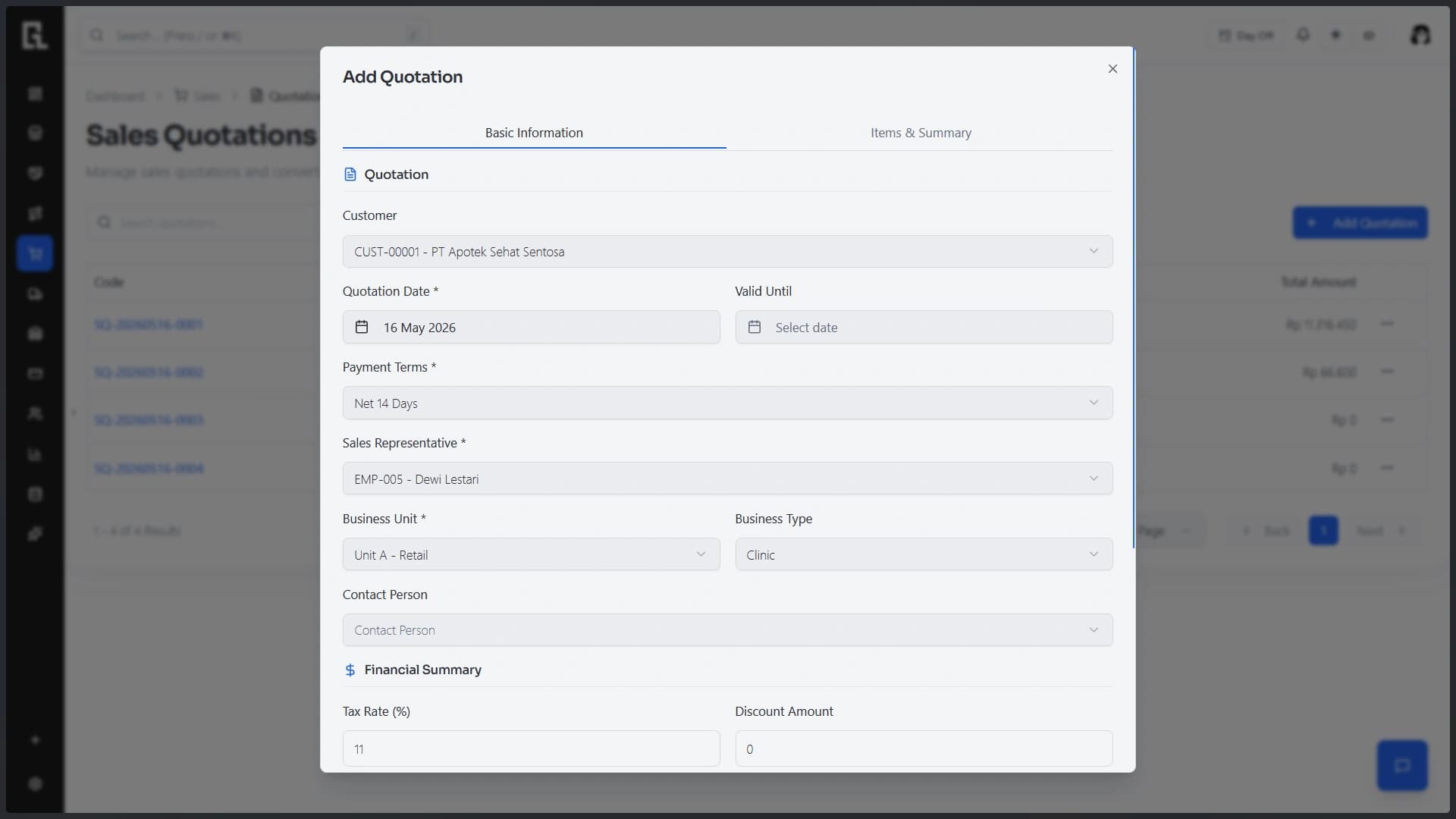Click the quotation document icon in section header

pyautogui.click(x=350, y=174)
